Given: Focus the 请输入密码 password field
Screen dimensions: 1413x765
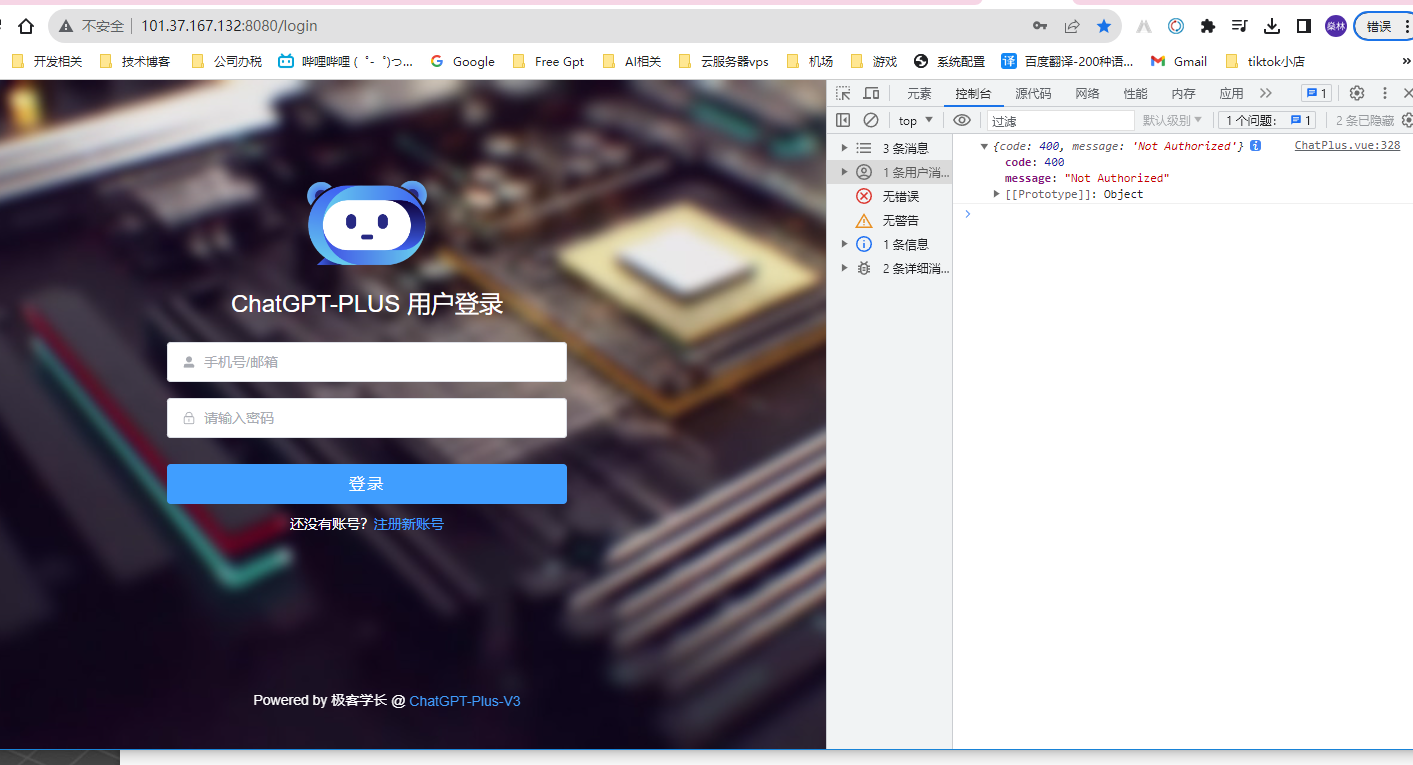Looking at the screenshot, I should (367, 418).
